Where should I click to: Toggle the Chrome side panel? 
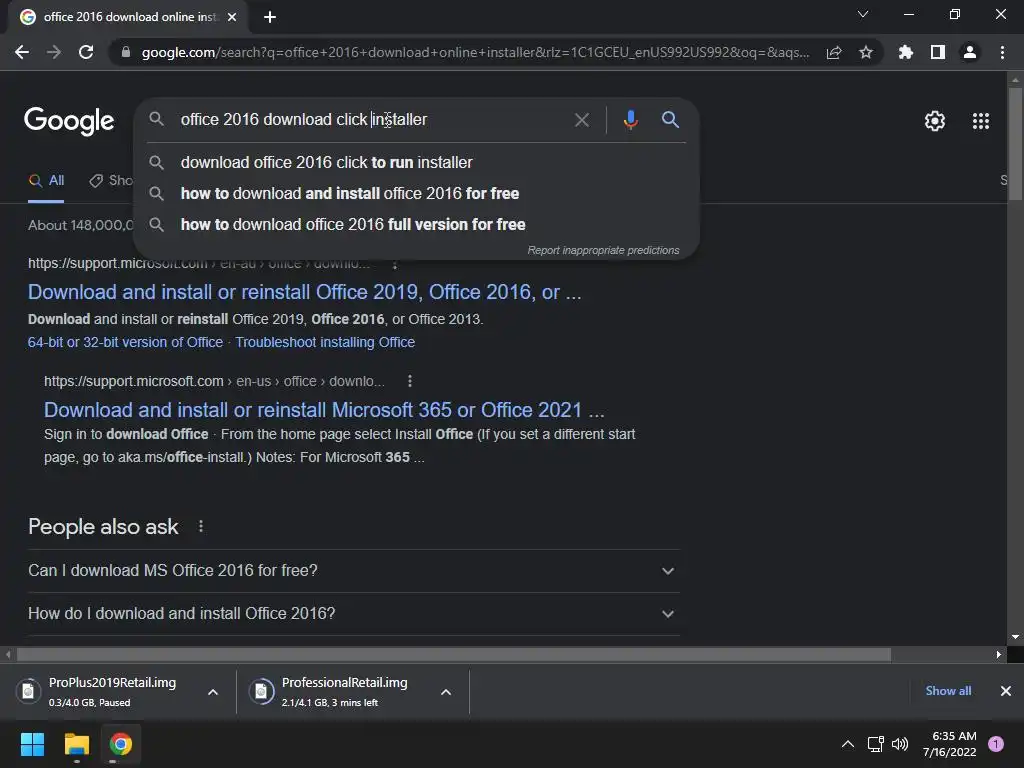pyautogui.click(x=938, y=52)
